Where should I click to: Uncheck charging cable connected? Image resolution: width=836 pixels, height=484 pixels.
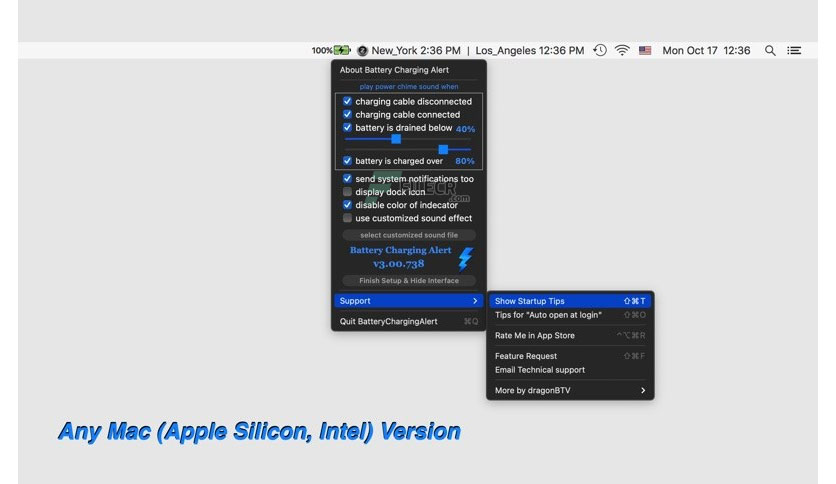coord(347,114)
